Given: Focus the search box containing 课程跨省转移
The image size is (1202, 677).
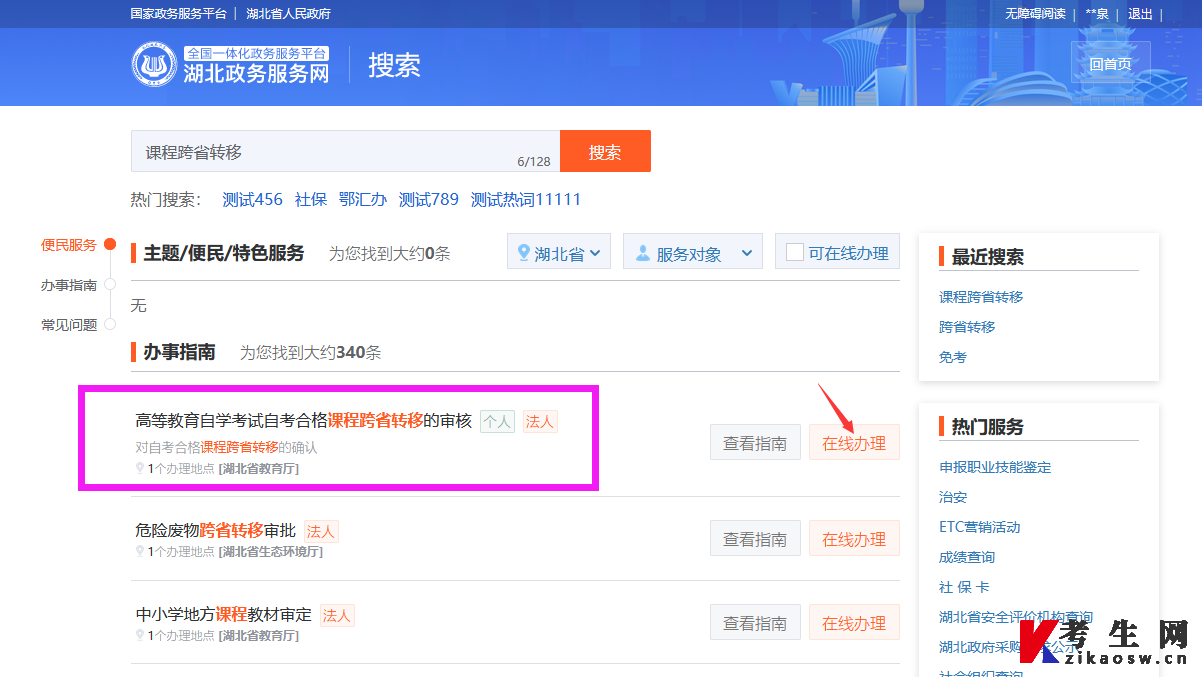Looking at the screenshot, I should (x=345, y=151).
